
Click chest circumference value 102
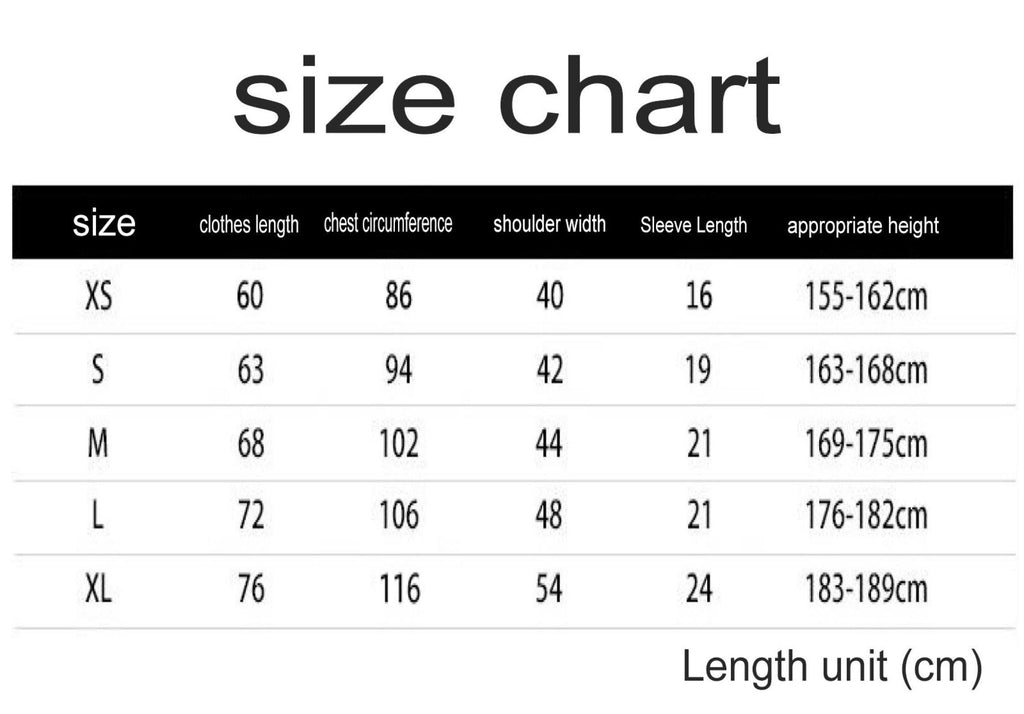coord(398,443)
